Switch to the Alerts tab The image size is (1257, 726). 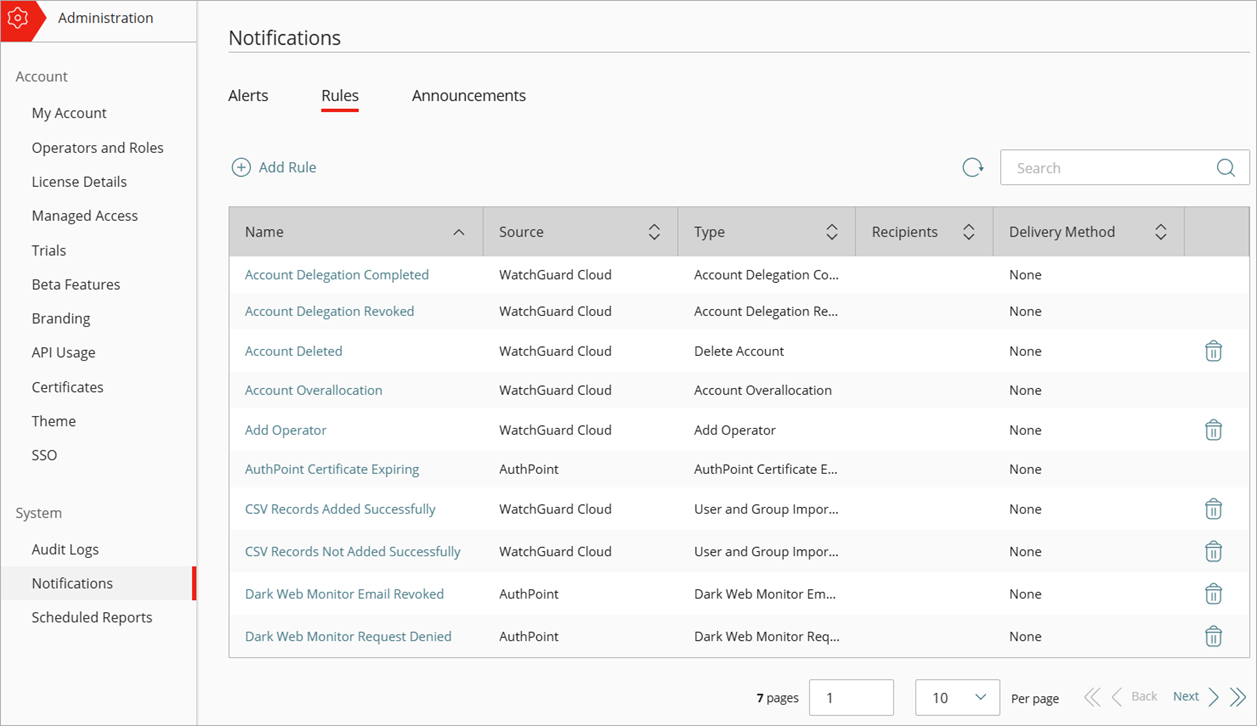coord(248,95)
